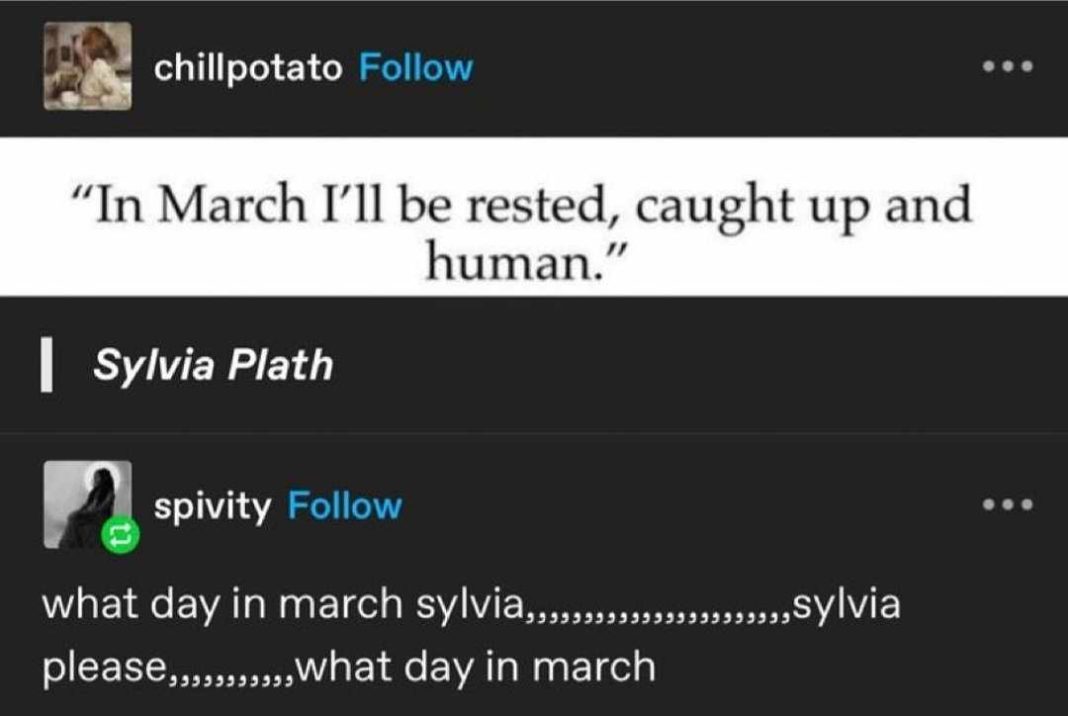The image size is (1068, 716).
Task: Open the chillpotato blog username
Action: pos(248,67)
